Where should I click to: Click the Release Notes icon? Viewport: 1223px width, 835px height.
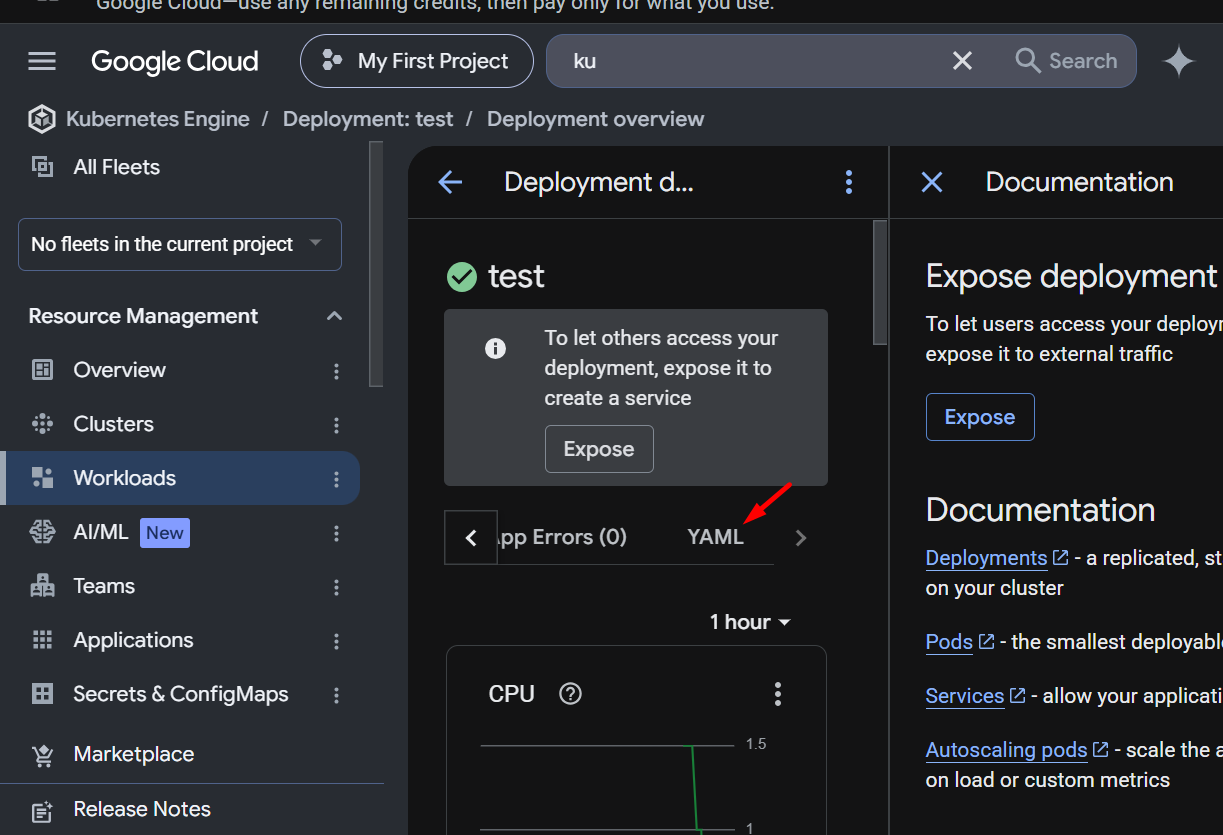click(x=42, y=810)
